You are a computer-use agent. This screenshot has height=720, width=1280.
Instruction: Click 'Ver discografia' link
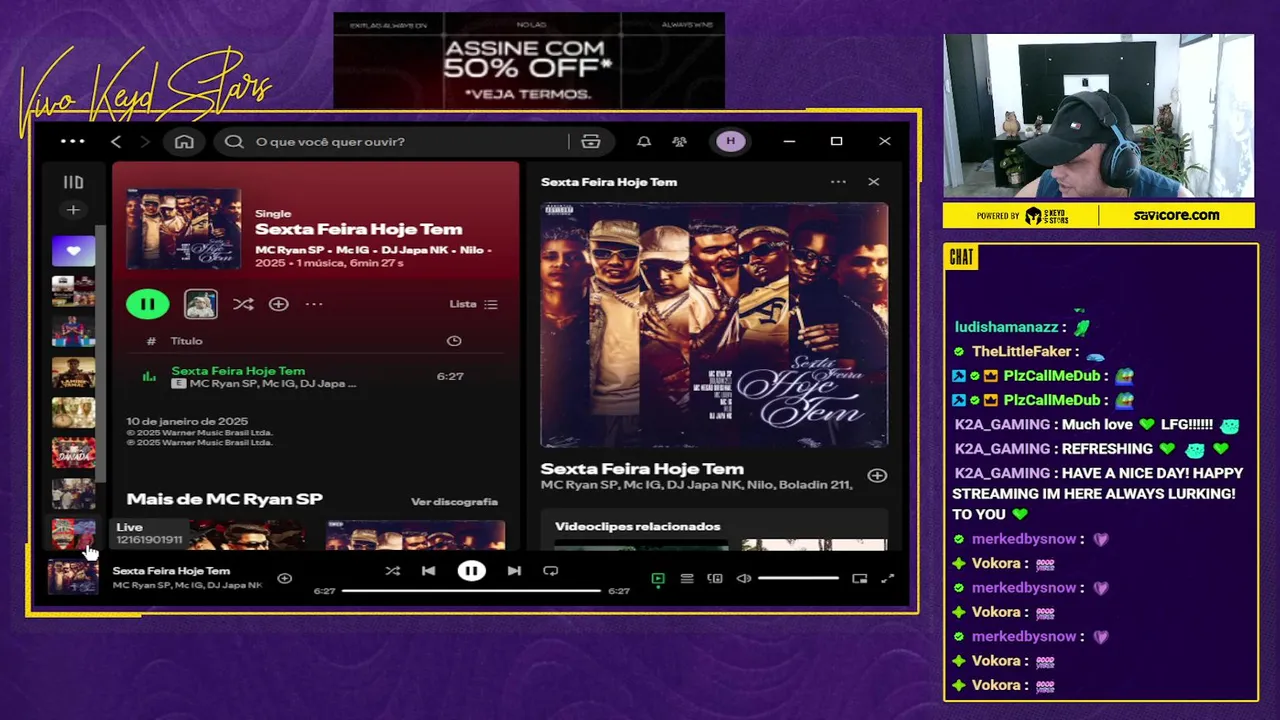(x=454, y=502)
